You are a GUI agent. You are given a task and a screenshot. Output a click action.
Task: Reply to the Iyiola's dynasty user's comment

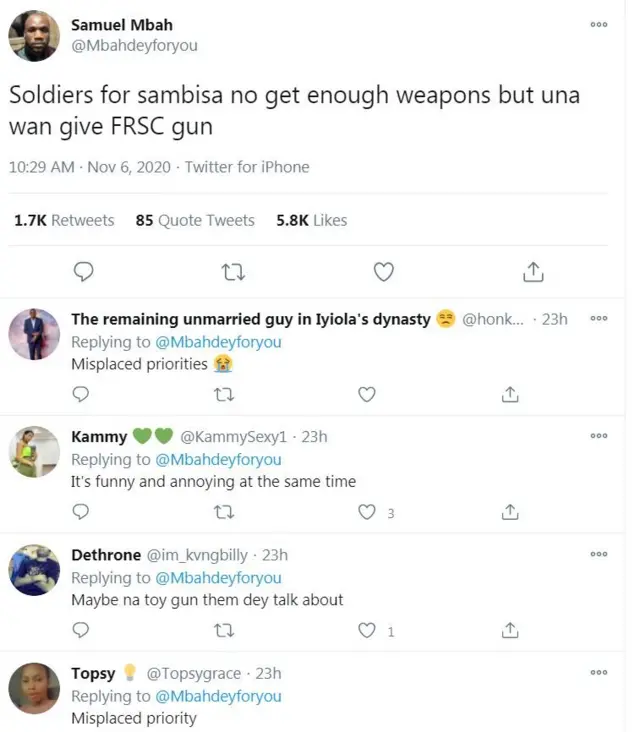[82, 394]
